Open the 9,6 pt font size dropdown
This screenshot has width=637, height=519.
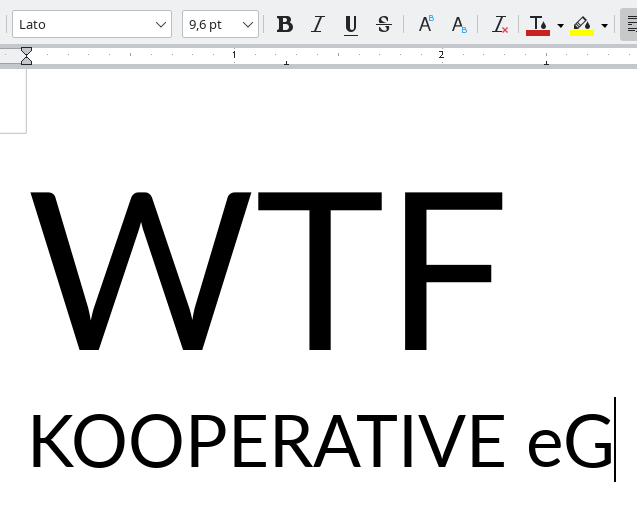click(x=248, y=24)
